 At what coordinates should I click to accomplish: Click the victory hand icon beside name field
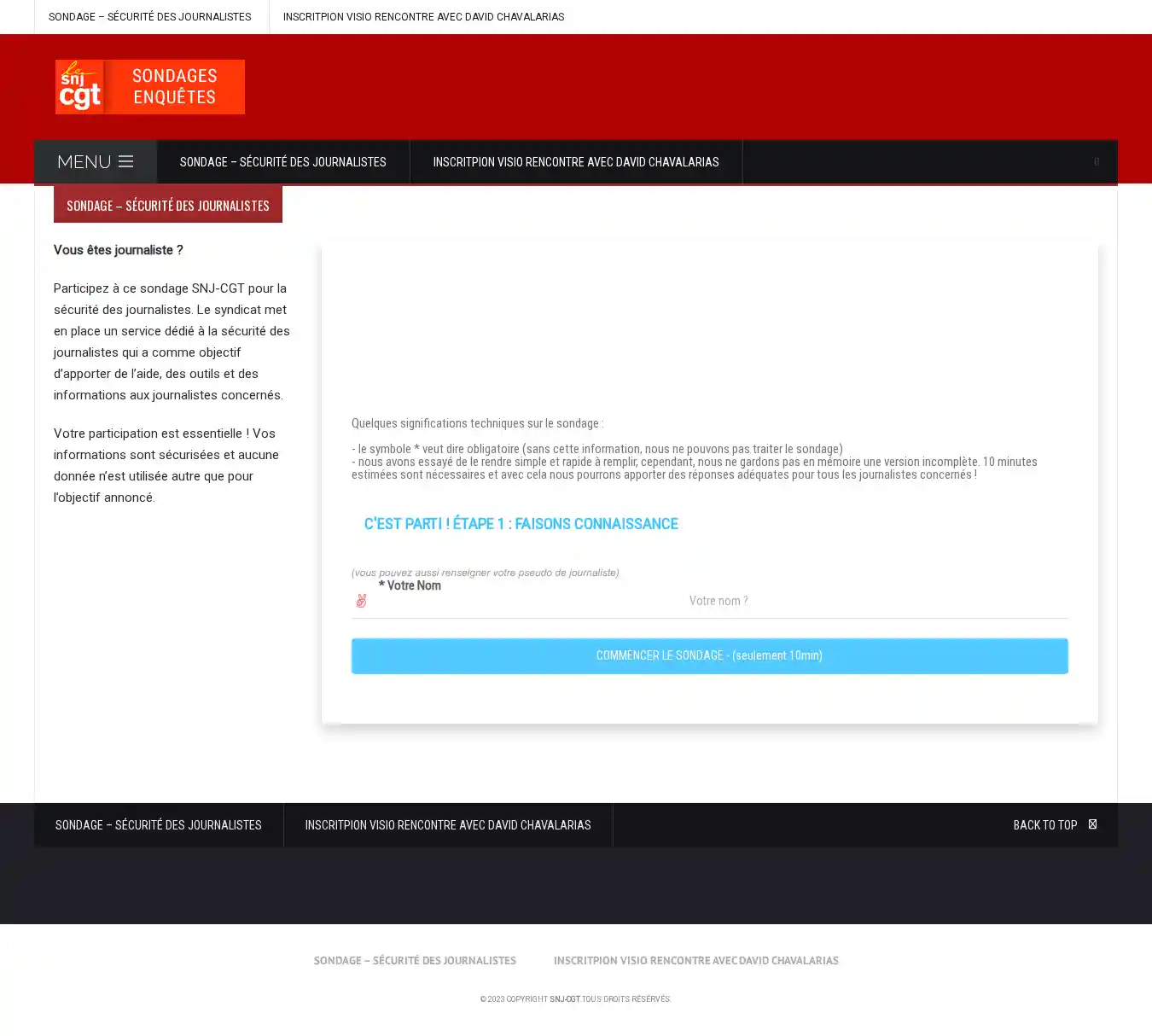pos(361,601)
